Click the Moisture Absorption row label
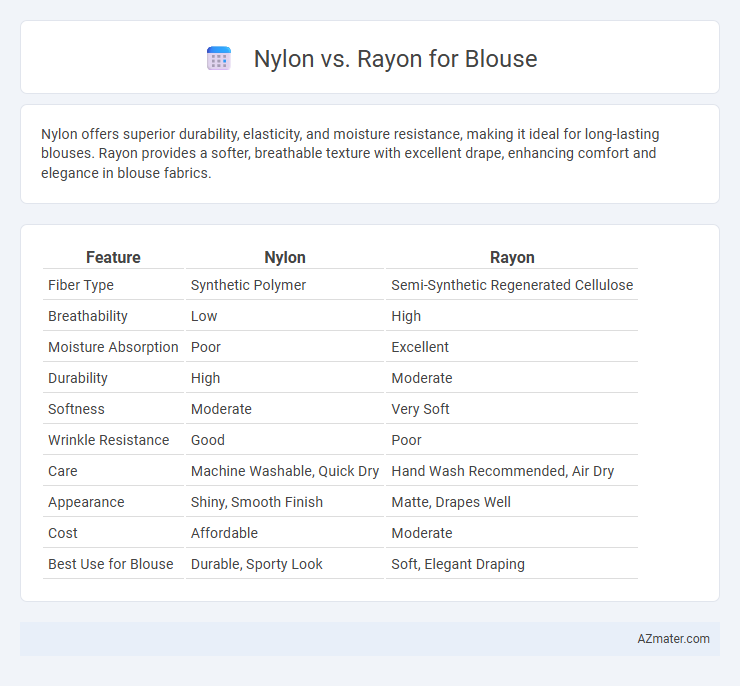The image size is (740, 686). coord(113,347)
